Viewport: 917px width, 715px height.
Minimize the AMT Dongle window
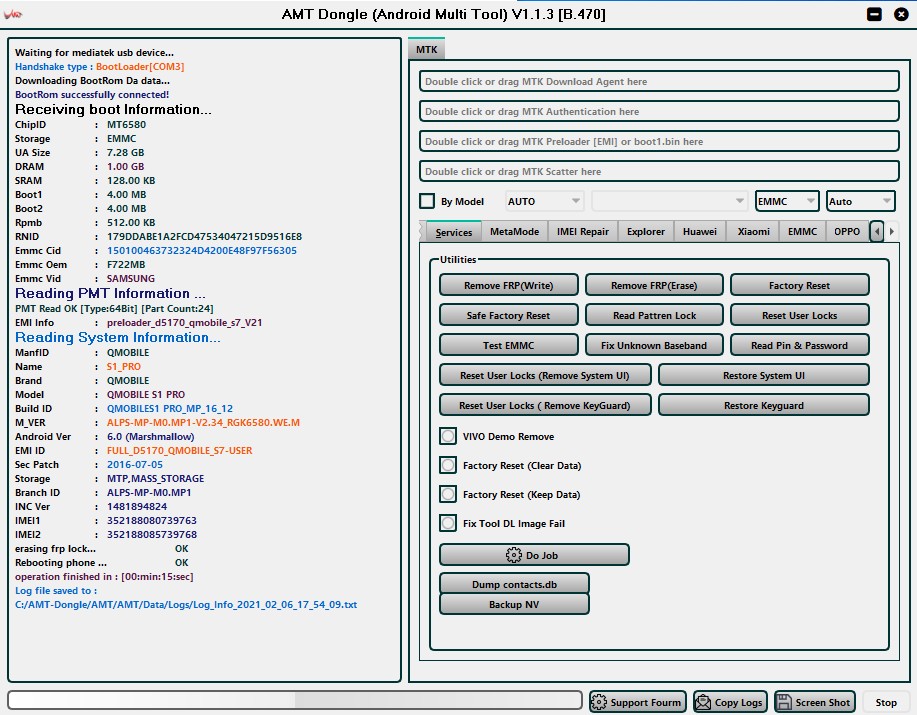874,14
